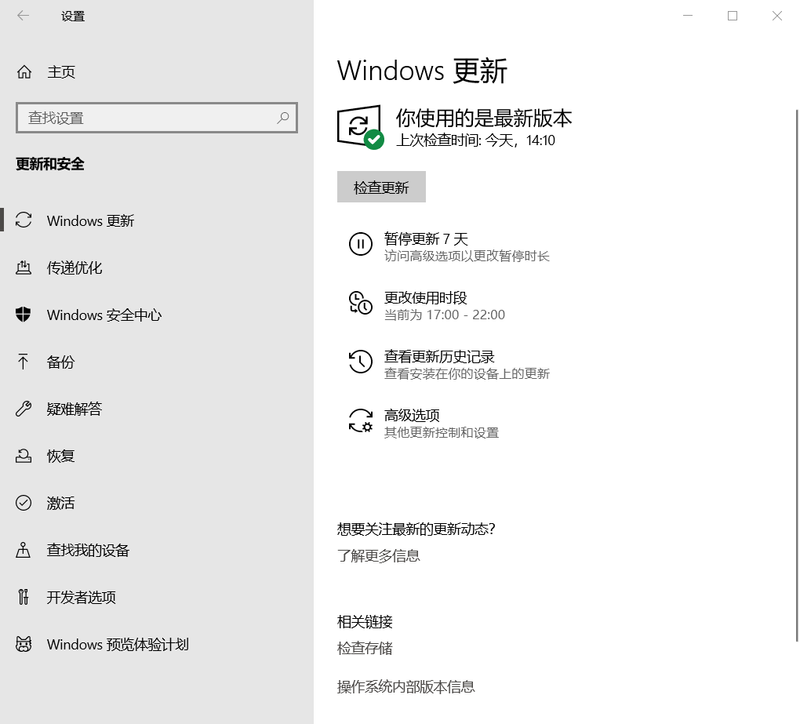The image size is (800, 724).
Task: Open 查找我的设备 label
Action: (88, 550)
